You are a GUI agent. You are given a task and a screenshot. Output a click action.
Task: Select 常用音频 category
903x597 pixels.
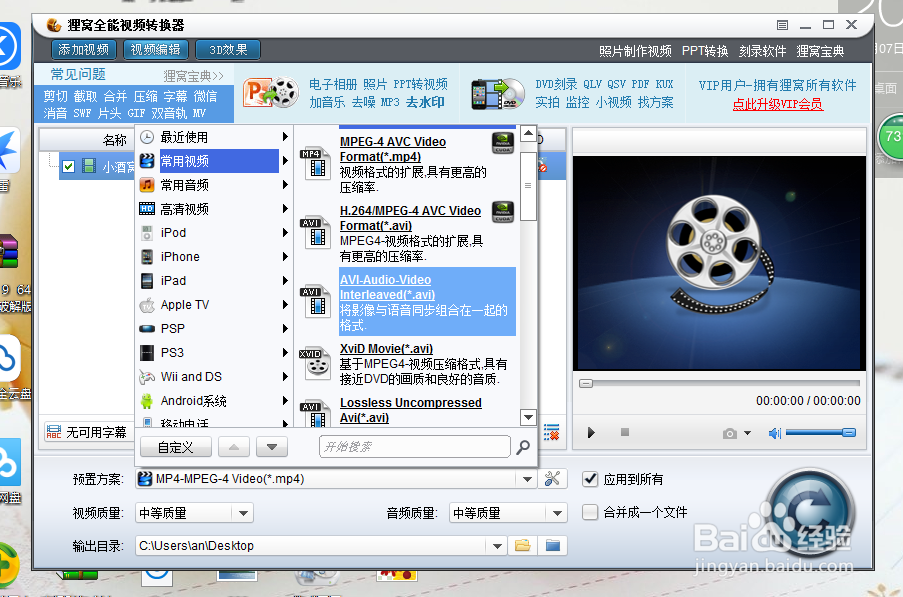pos(214,185)
